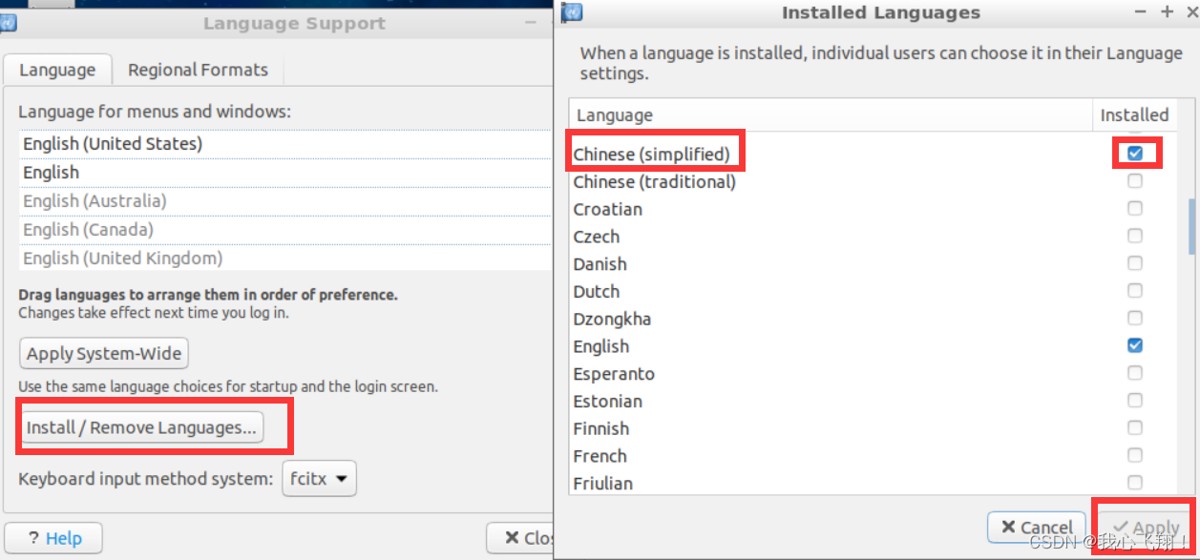Select the English row in Installed Languages
This screenshot has height=560, width=1200.
tap(872, 346)
